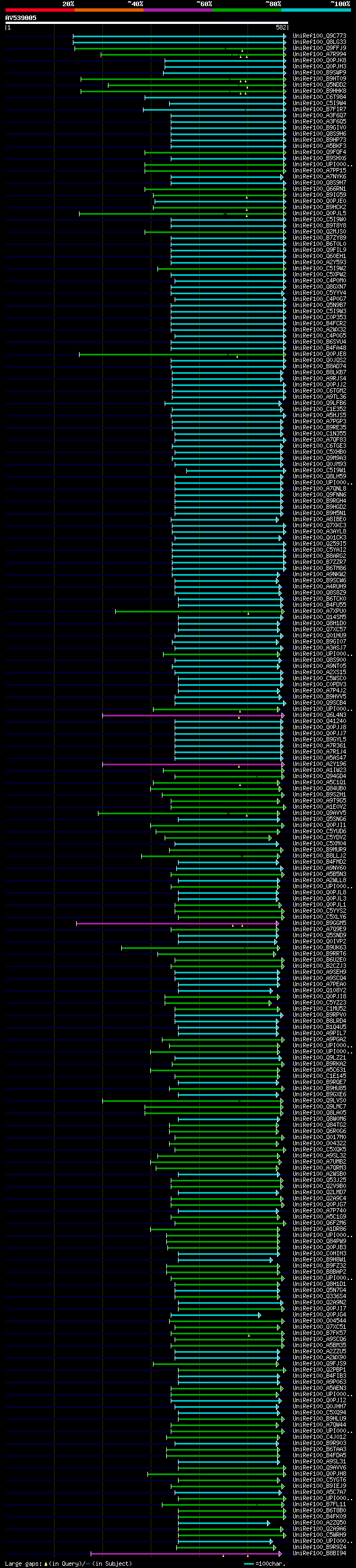Open hit UniRef100_A3F6Q7

319,116
